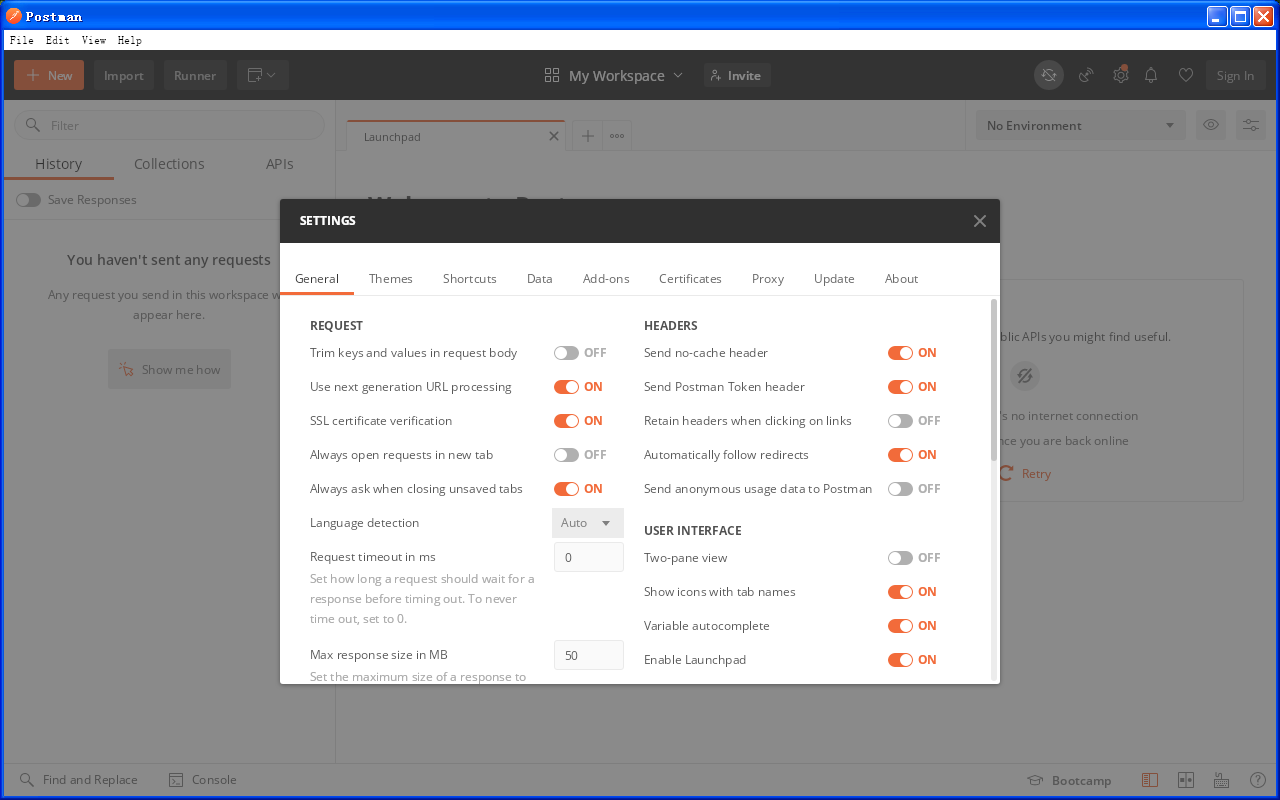Open manage environments sliders icon
This screenshot has width=1280, height=800.
(x=1251, y=125)
